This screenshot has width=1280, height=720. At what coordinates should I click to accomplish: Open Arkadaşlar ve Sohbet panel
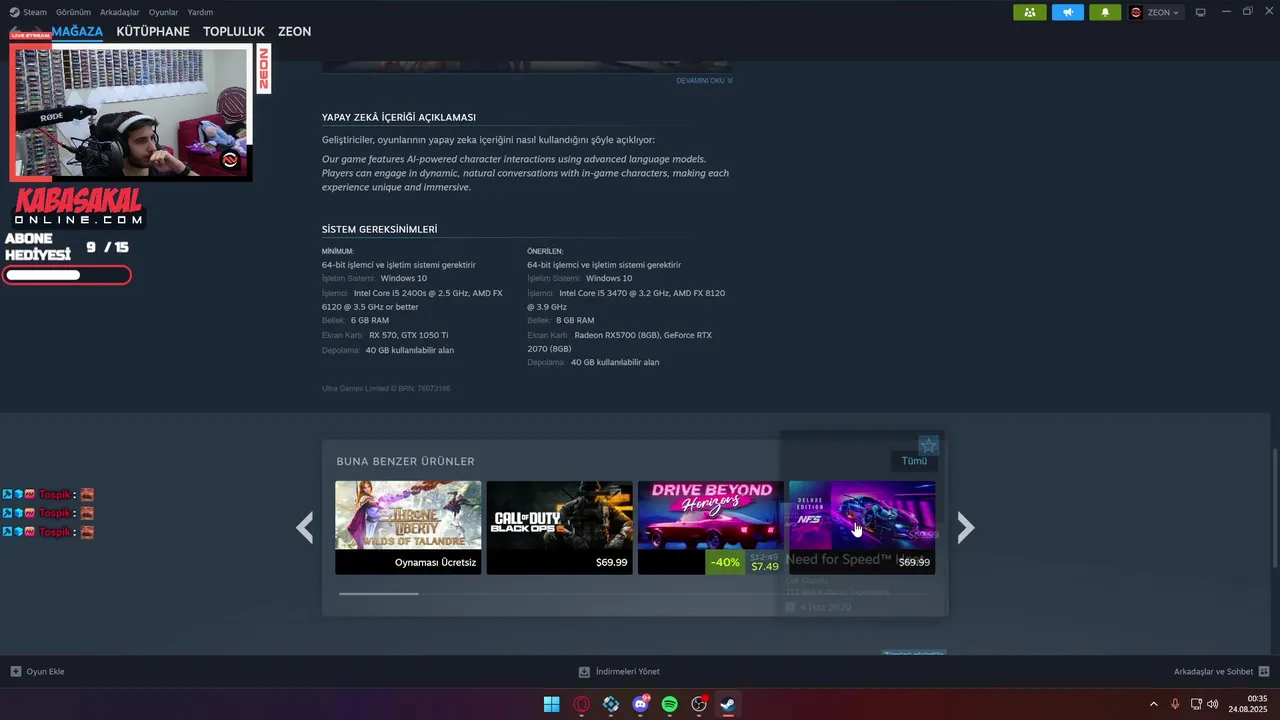tap(1221, 671)
